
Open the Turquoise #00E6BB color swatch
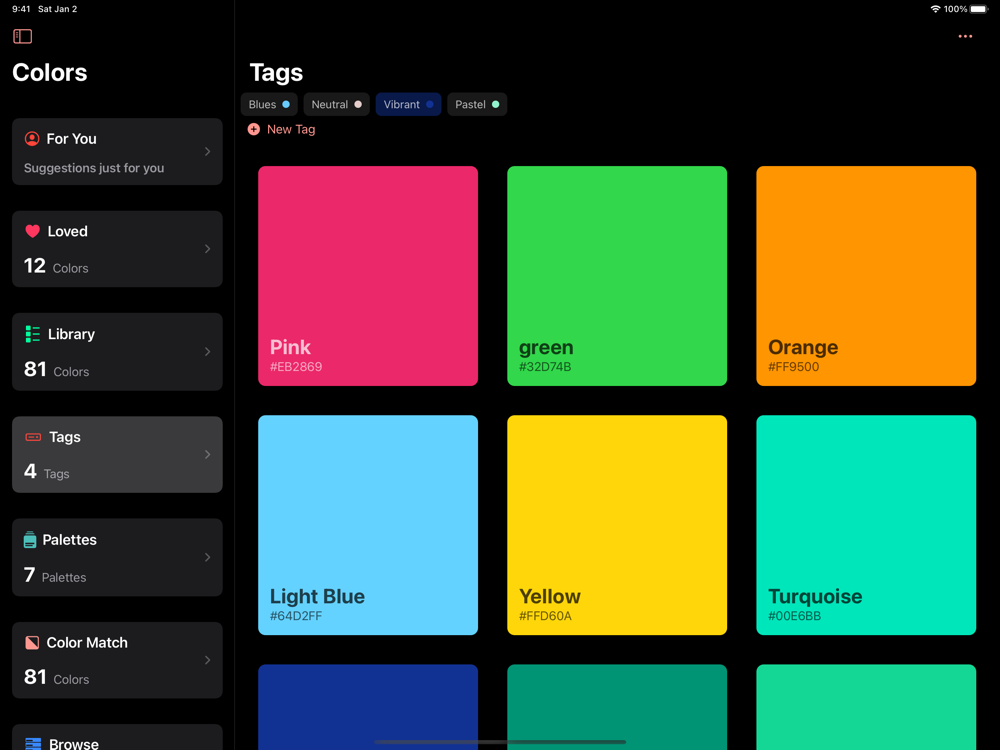pos(866,525)
